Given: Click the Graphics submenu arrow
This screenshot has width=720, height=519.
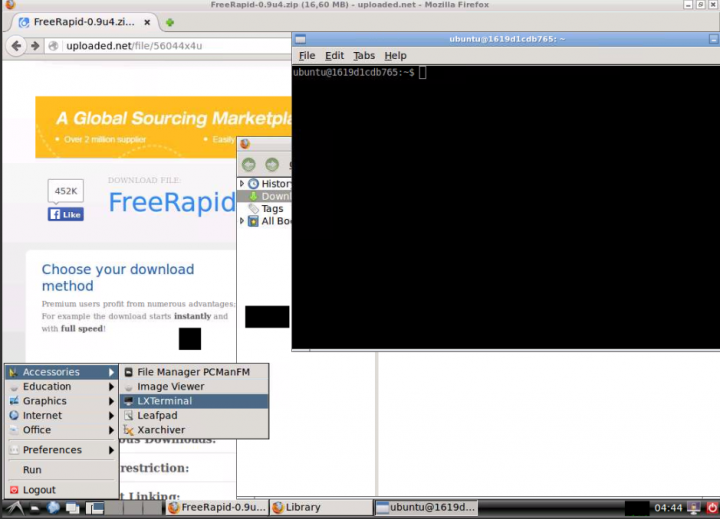Looking at the screenshot, I should (x=111, y=401).
